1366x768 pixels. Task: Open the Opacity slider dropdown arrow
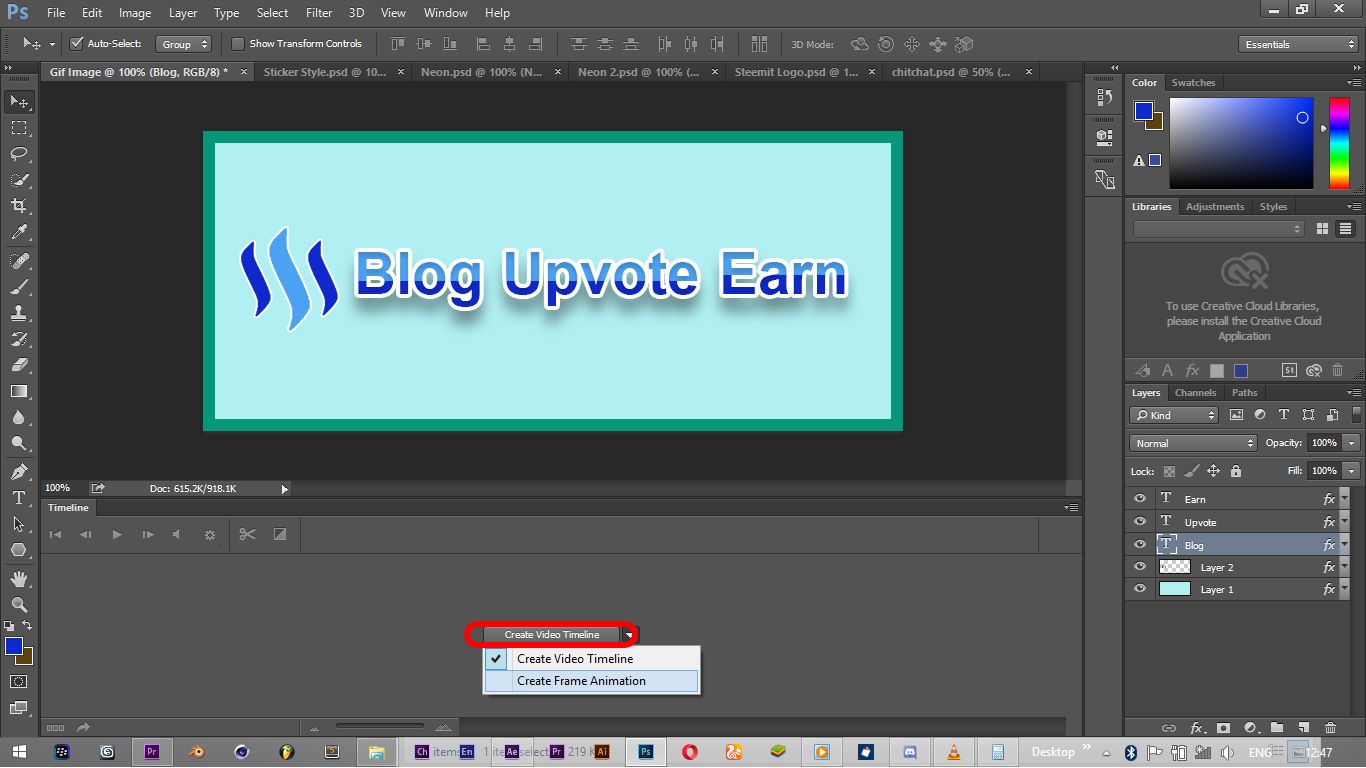click(1352, 443)
